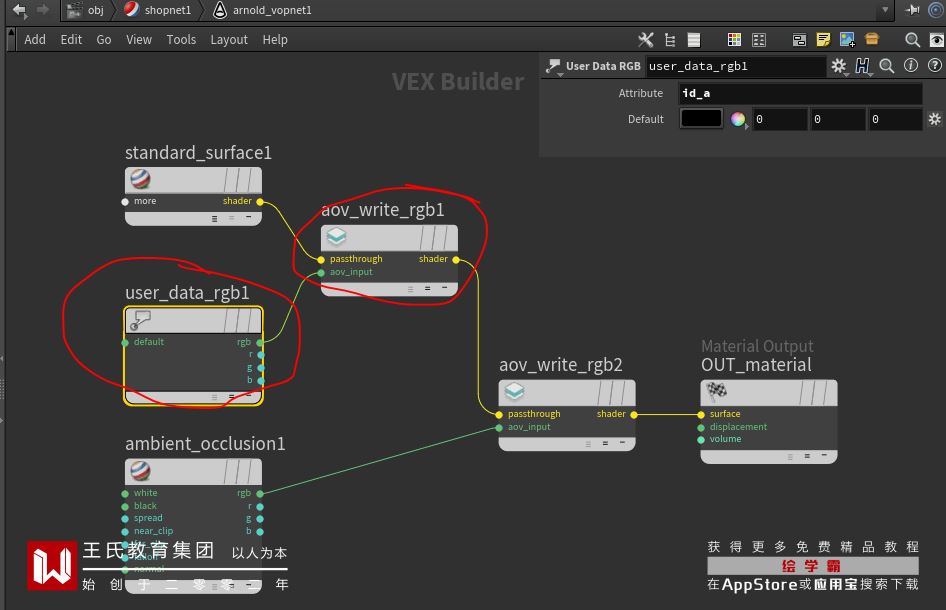946x610 pixels.
Task: Click the Attribute field containing id_a
Action: [x=801, y=93]
